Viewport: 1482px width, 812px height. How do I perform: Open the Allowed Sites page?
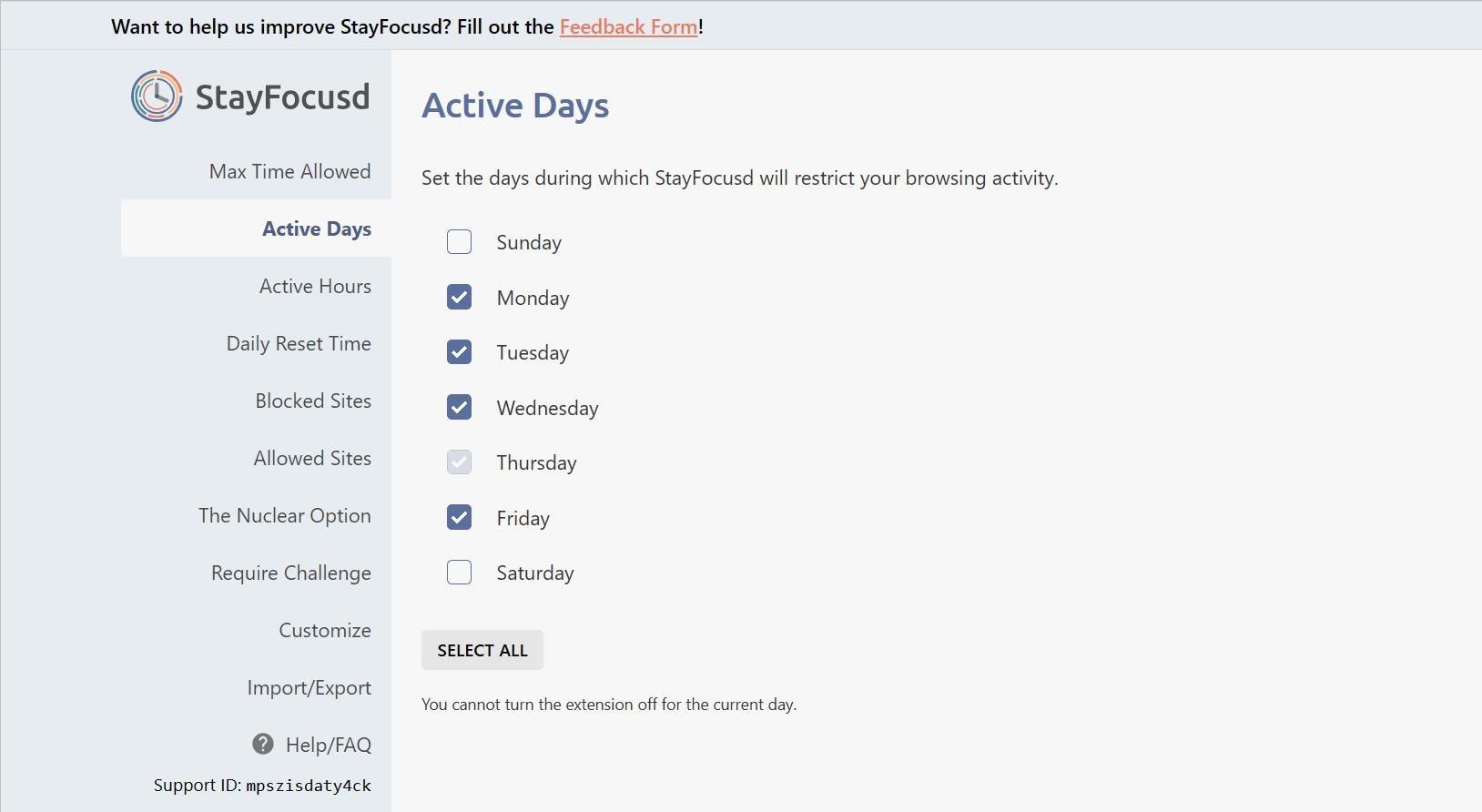coord(312,458)
